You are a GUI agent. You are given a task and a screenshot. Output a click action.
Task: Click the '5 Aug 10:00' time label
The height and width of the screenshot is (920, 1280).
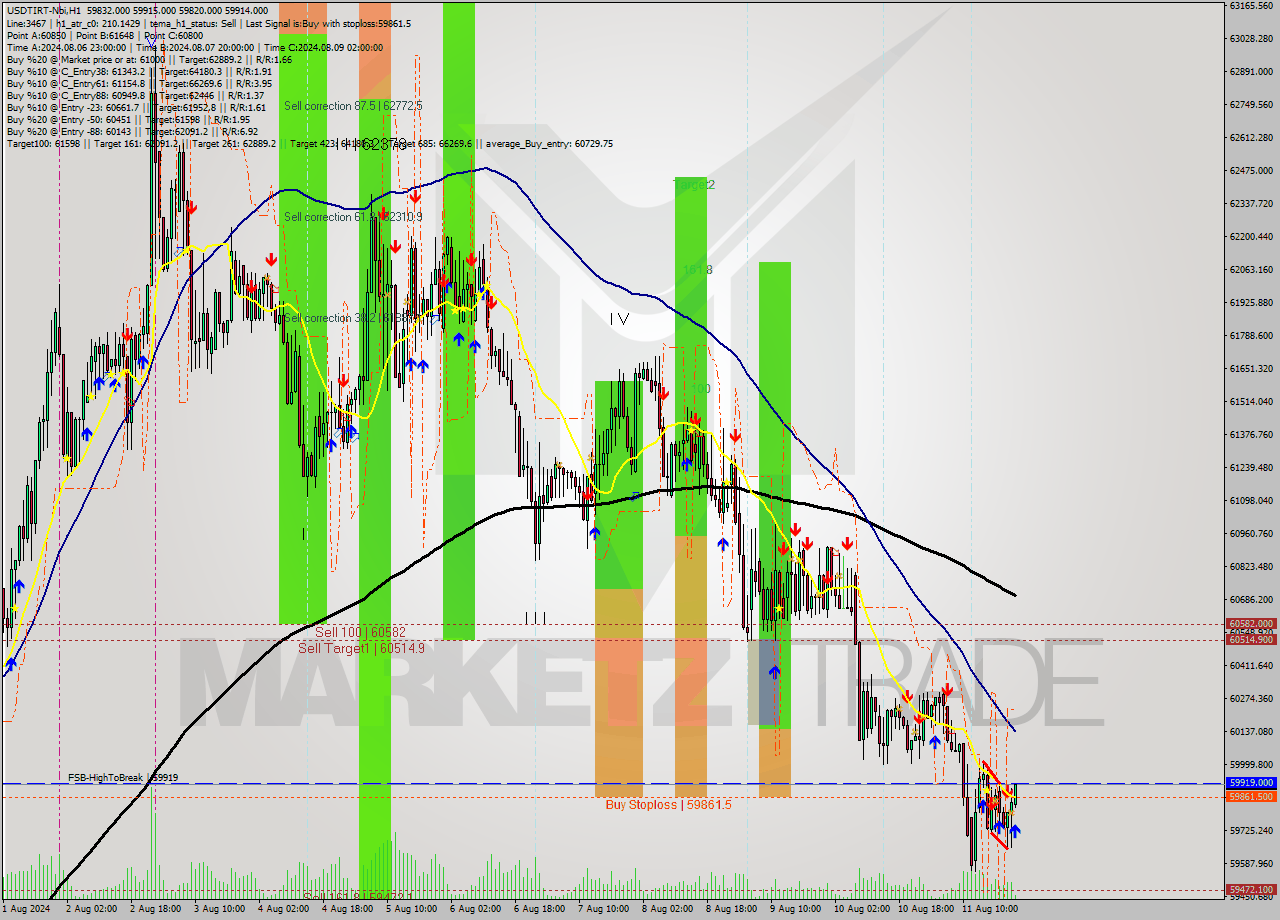[412, 908]
